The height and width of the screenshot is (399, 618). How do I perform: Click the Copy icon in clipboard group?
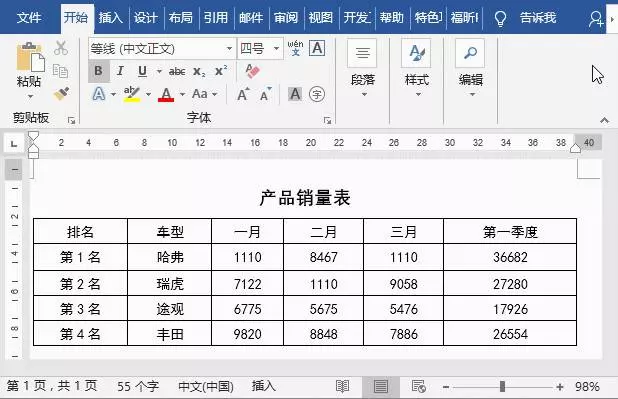click(x=60, y=71)
